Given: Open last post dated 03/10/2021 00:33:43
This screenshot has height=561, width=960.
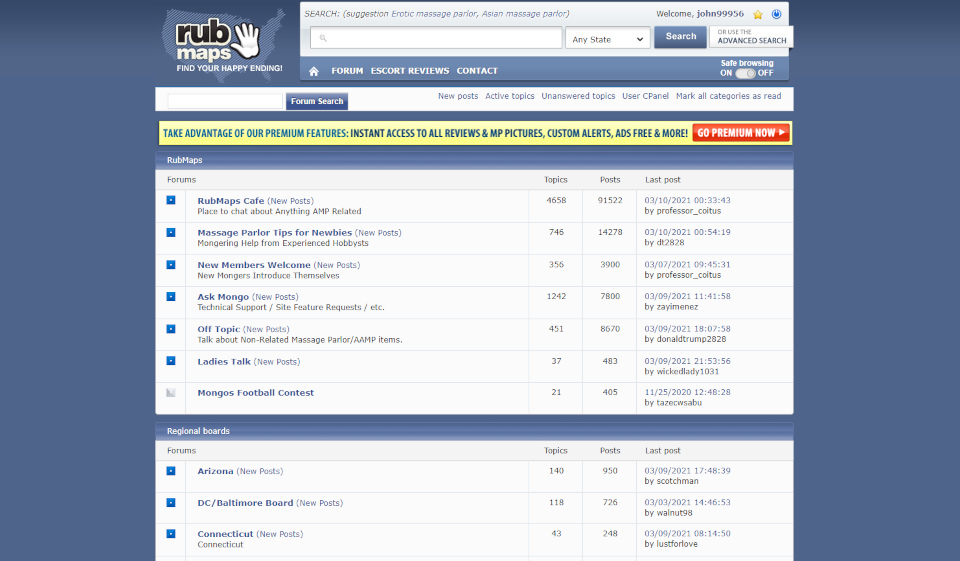Looking at the screenshot, I should (x=687, y=200).
